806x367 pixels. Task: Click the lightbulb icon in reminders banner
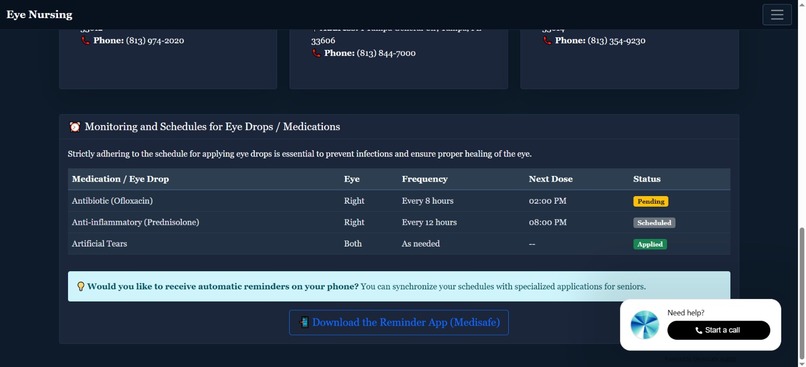81,286
